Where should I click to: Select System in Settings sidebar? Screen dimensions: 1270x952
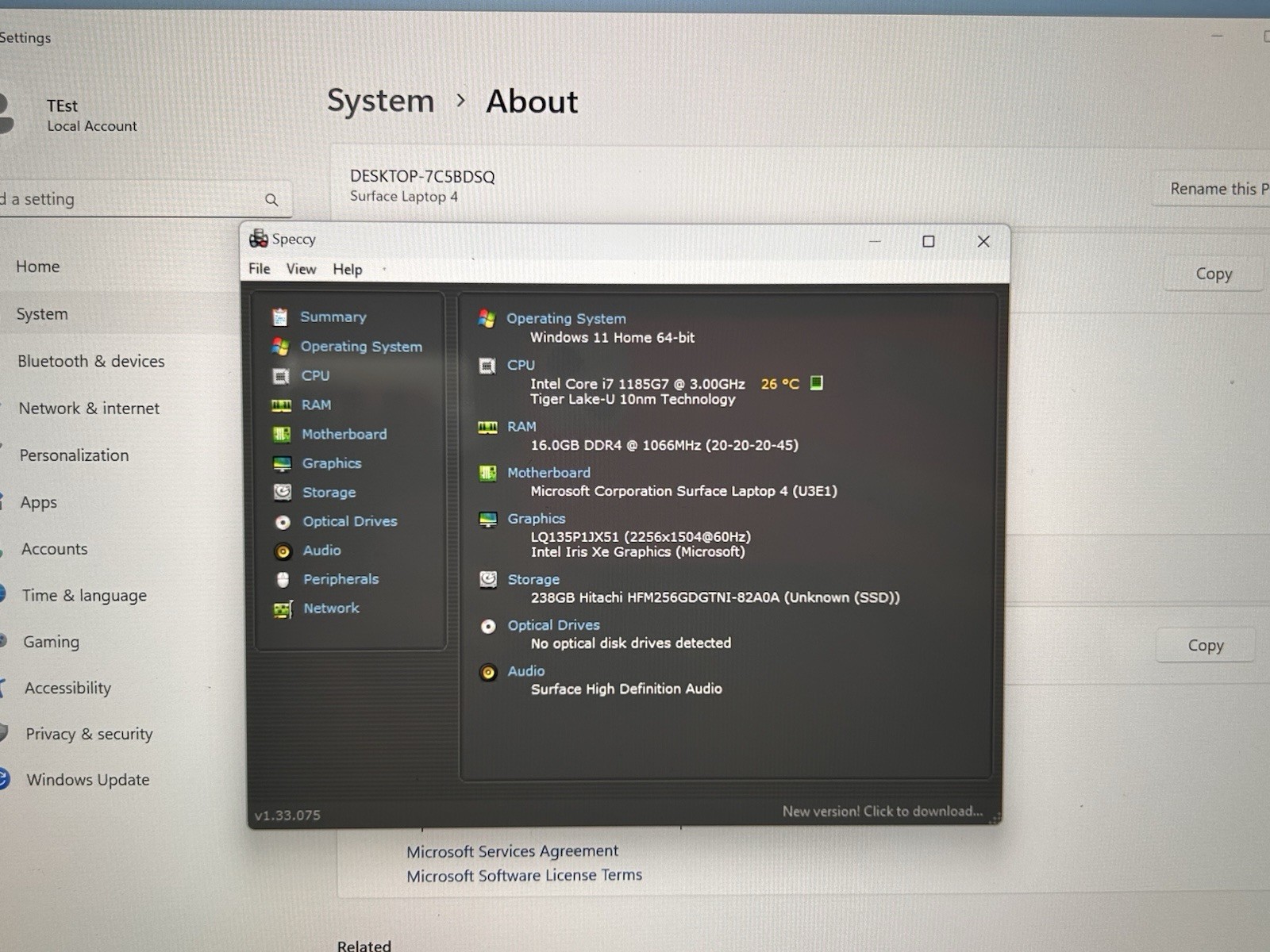(x=42, y=314)
